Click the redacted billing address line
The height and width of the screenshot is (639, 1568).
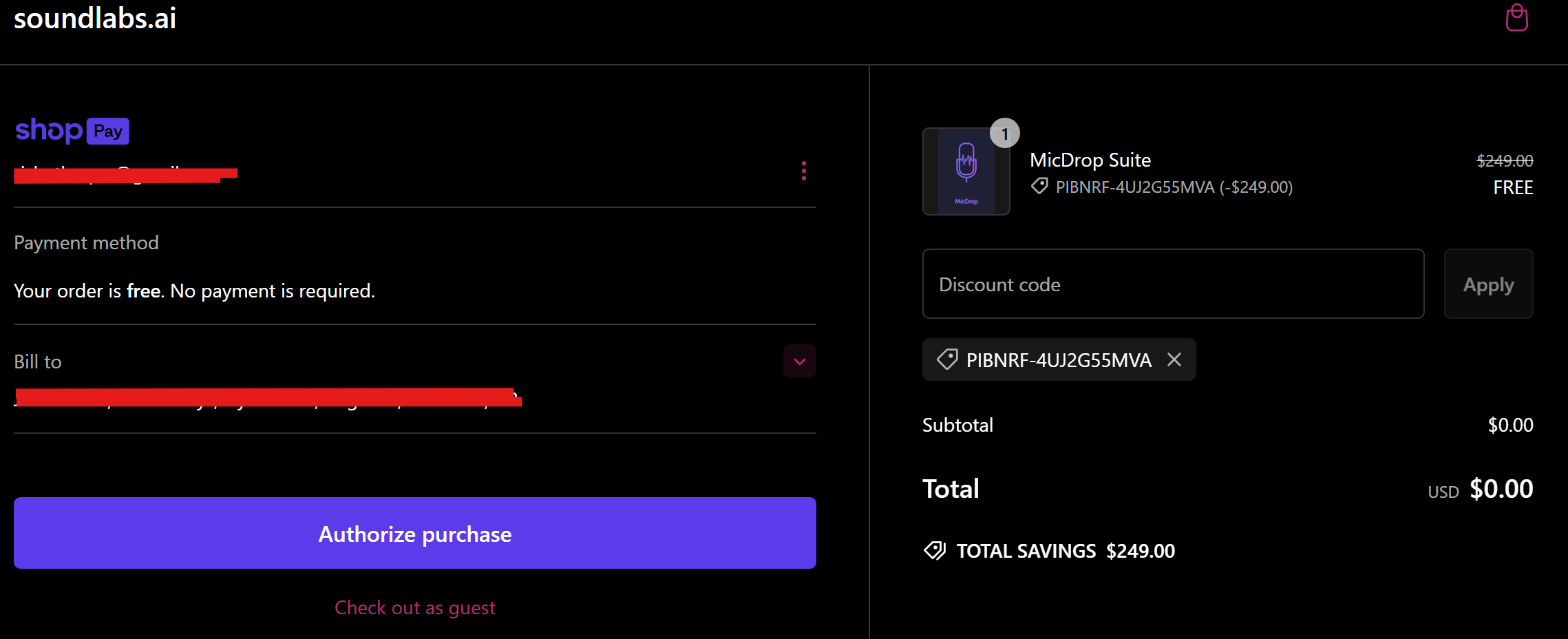pyautogui.click(x=268, y=397)
